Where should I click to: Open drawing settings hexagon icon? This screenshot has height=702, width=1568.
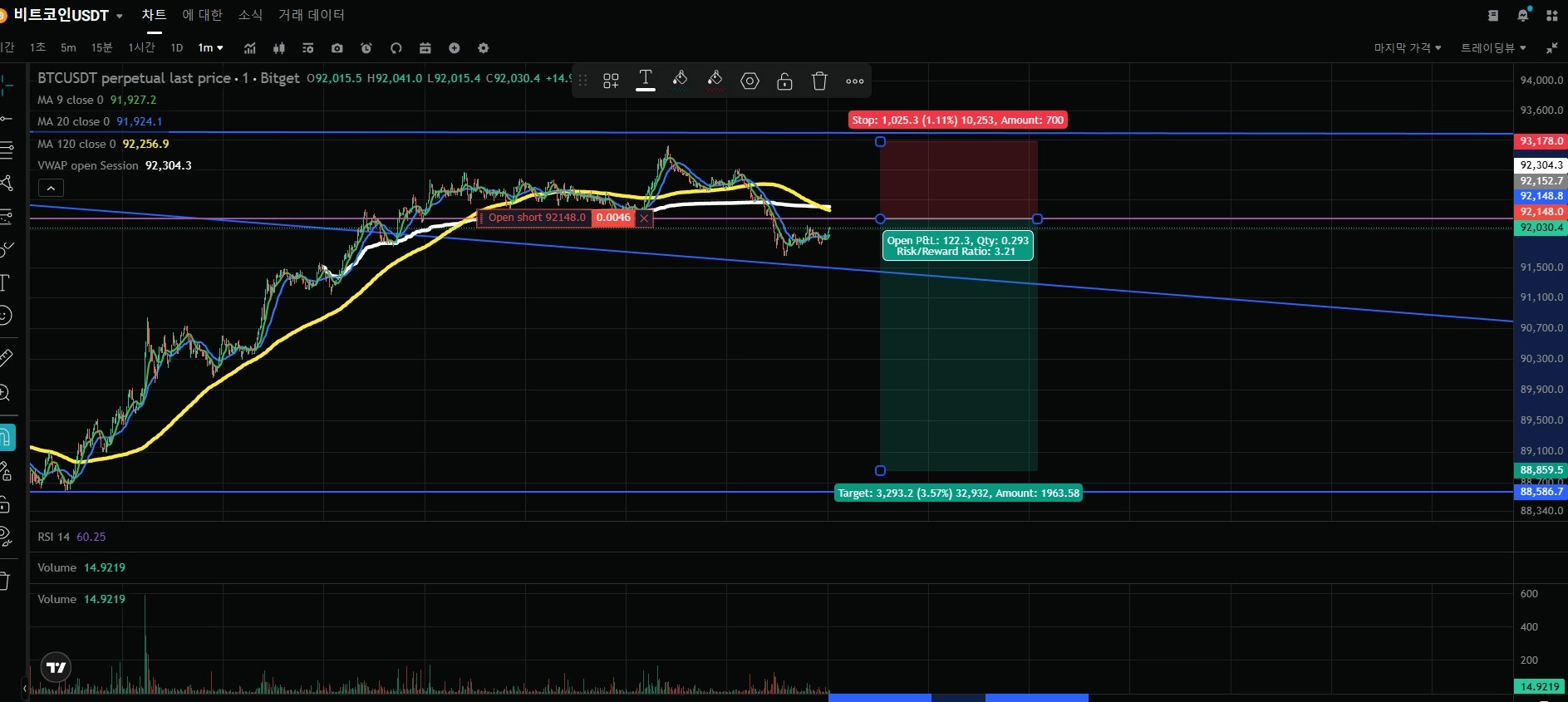click(750, 81)
